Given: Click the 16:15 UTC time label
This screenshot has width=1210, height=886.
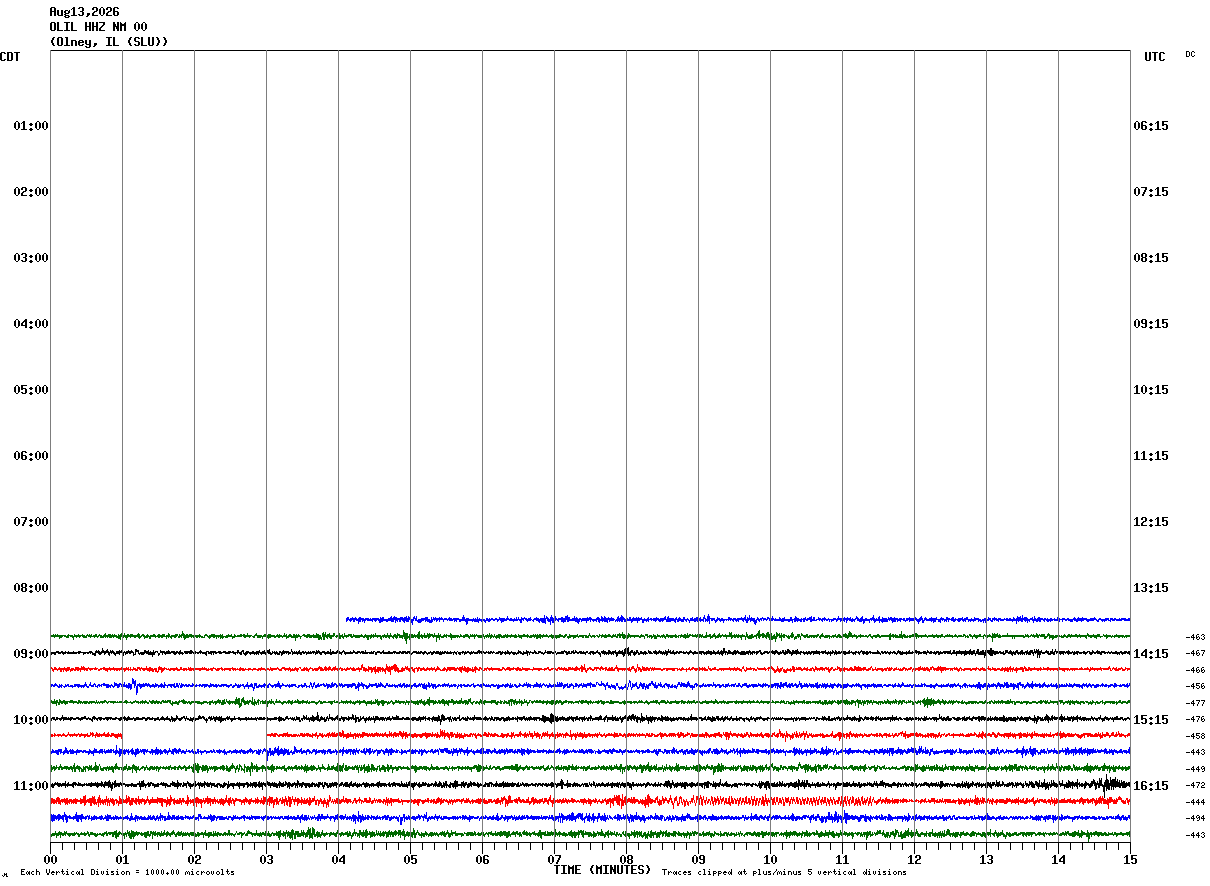Looking at the screenshot, I should (1151, 785).
